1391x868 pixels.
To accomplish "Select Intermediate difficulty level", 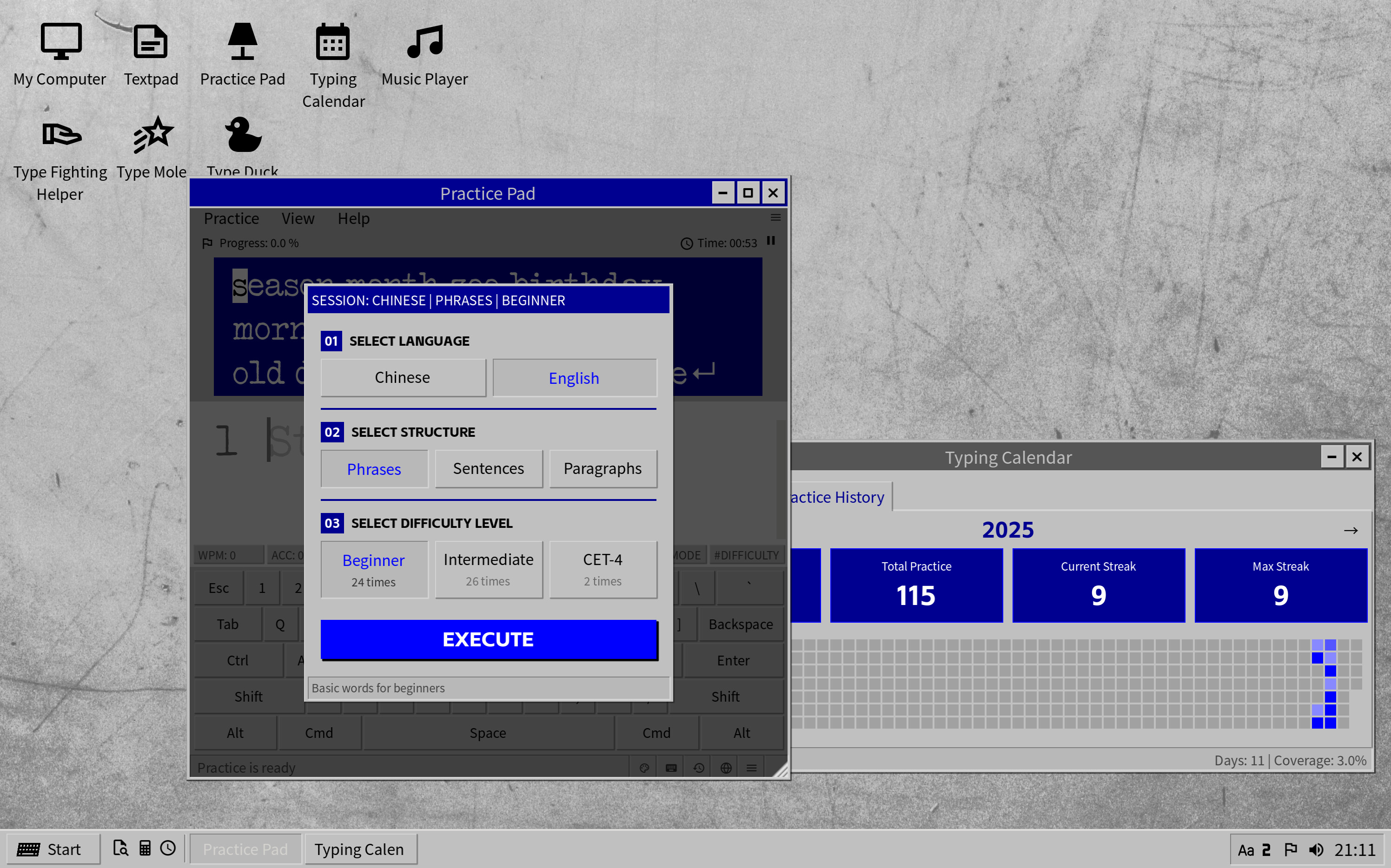I will (488, 568).
